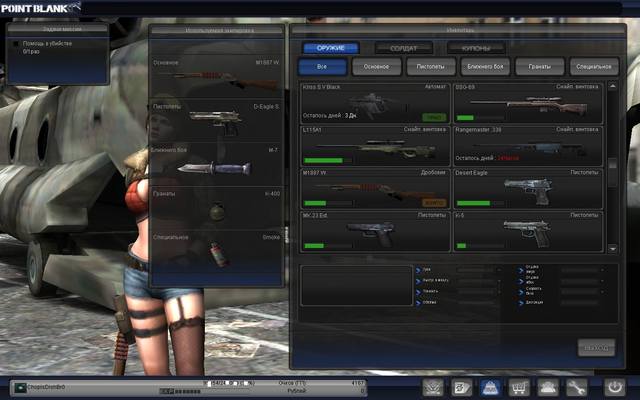Click scroll-up arrow of weapon list

pyautogui.click(x=612, y=87)
